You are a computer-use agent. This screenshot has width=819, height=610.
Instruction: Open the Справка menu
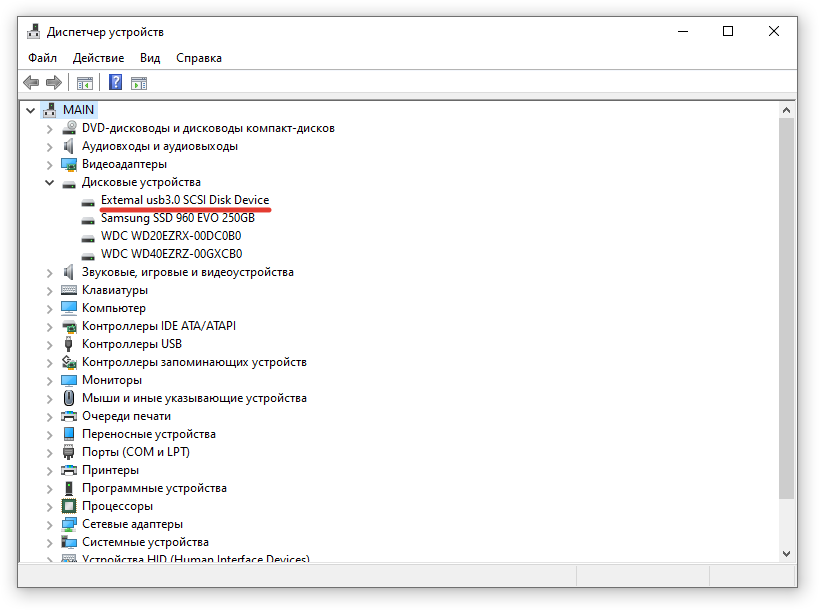tap(198, 58)
